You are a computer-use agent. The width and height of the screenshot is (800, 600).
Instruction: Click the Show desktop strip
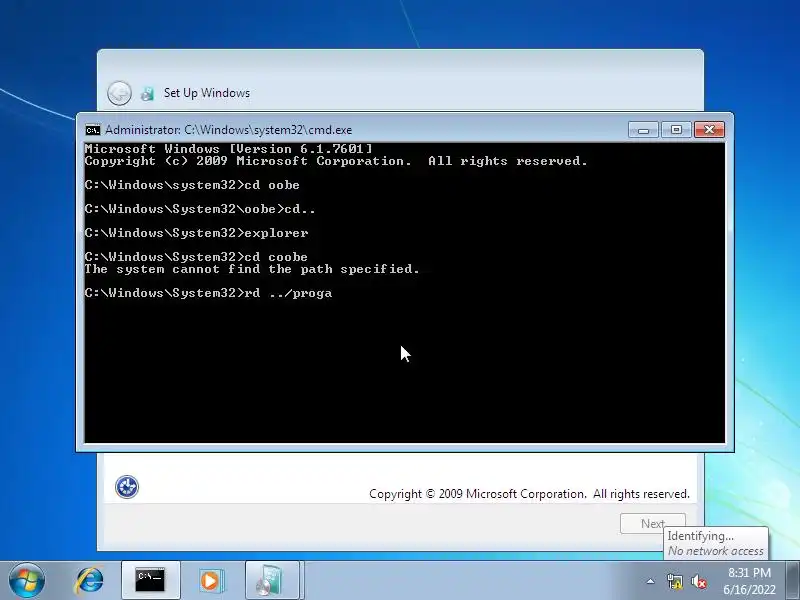click(x=792, y=581)
